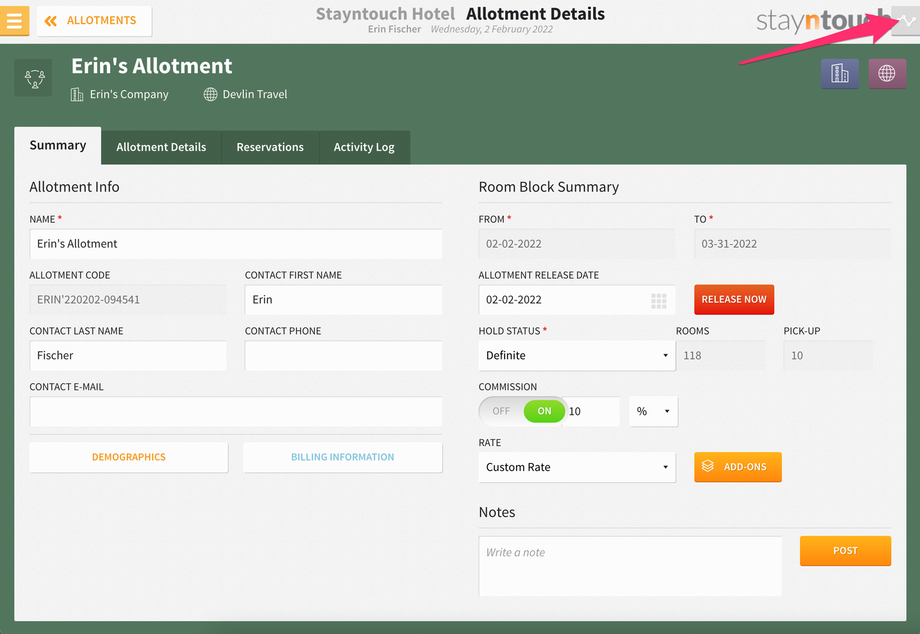Edit the Contact First Name field
This screenshot has height=634, width=920.
coord(343,300)
